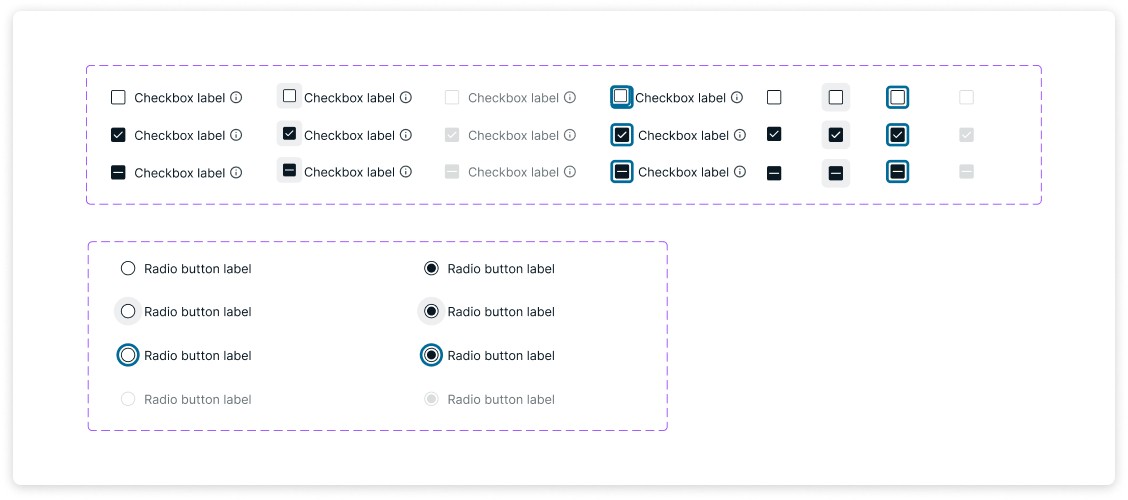This screenshot has width=1128, height=500.
Task: Click info icon beside default checked checkbox label
Action: (x=236, y=135)
